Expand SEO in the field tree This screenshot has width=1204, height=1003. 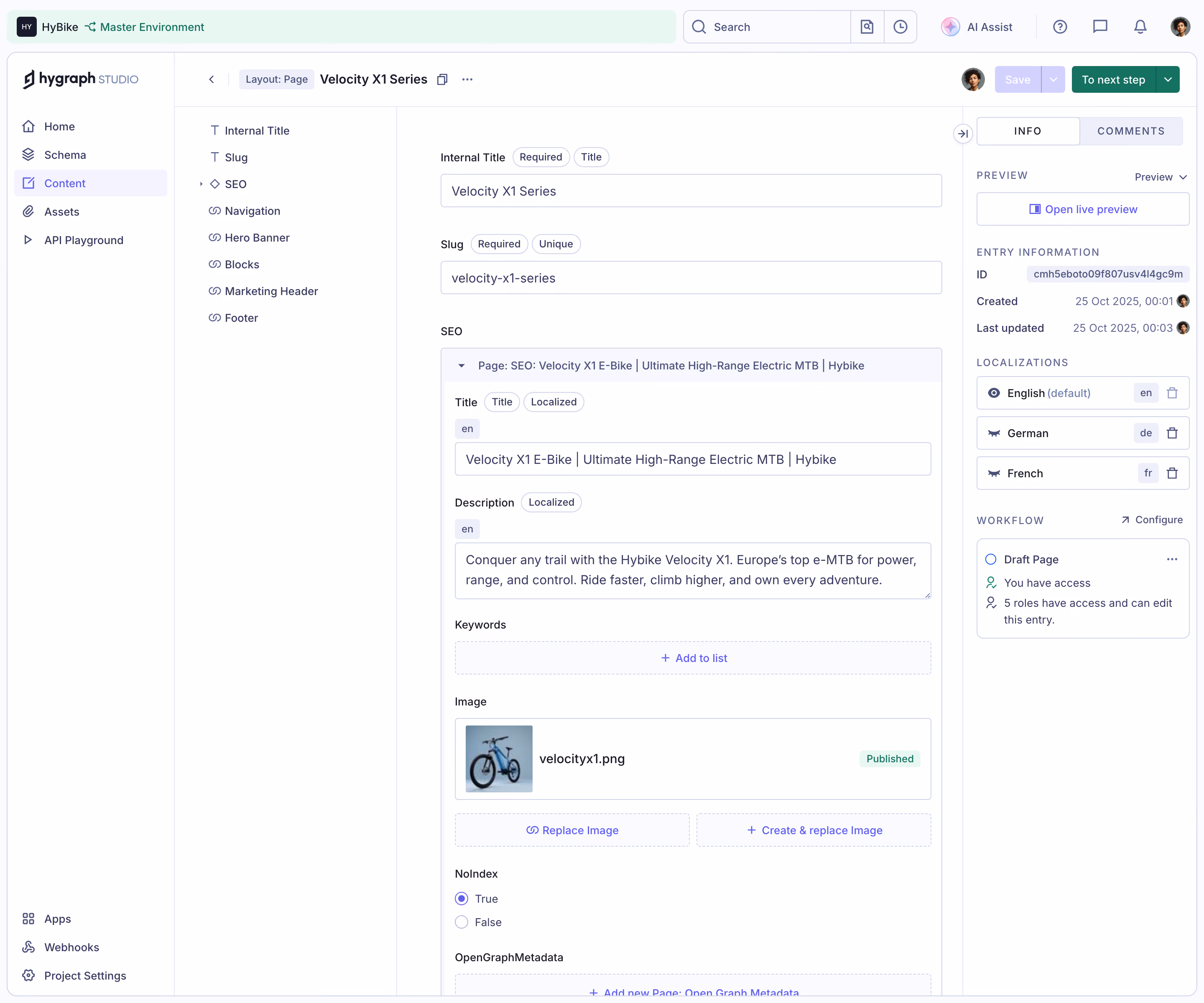coord(201,184)
